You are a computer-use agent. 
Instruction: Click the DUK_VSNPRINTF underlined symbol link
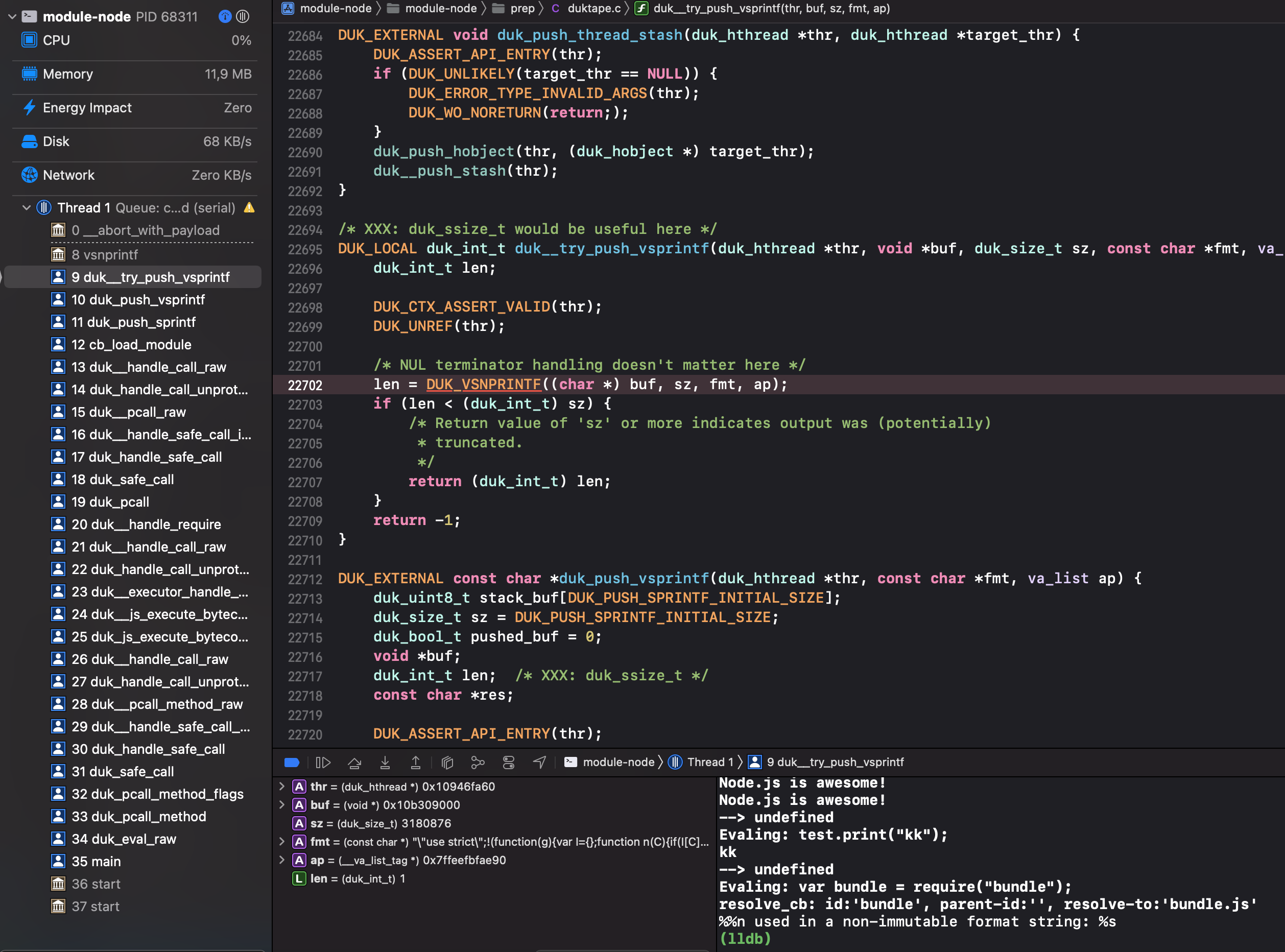[484, 384]
